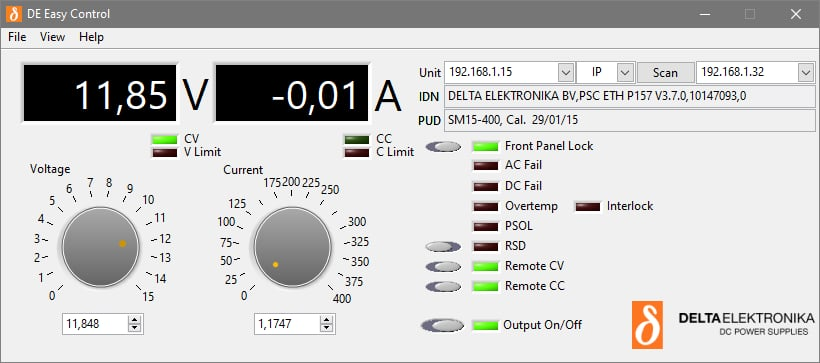Click the DC Fail indicator LED

[x=485, y=186]
